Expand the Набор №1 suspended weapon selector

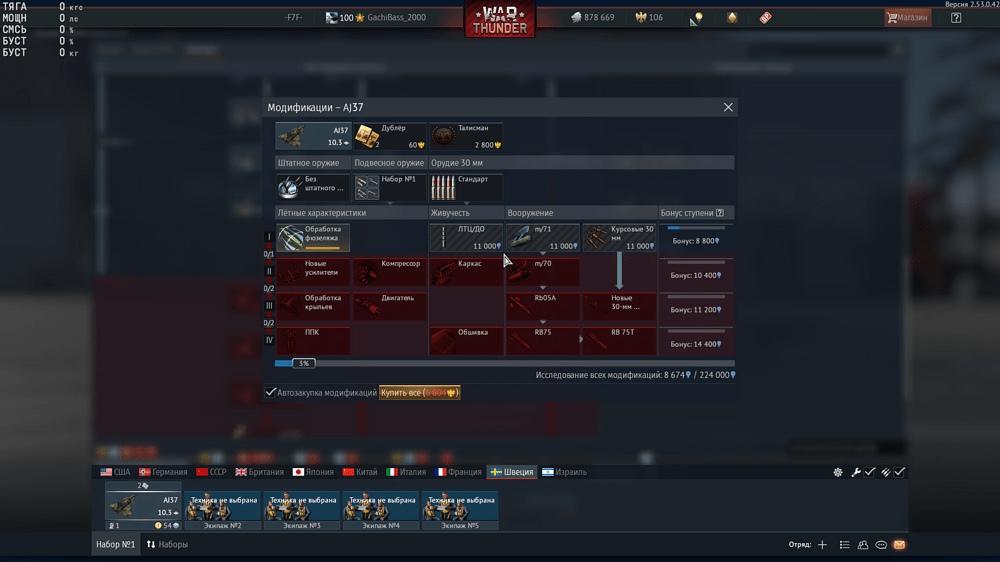(x=389, y=188)
